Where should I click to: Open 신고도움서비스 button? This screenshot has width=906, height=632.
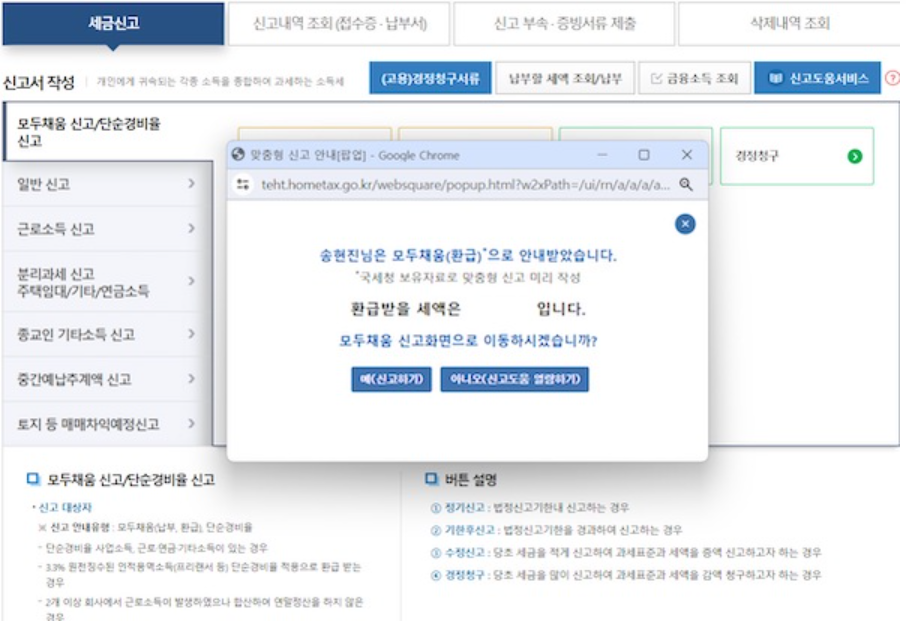[x=818, y=78]
